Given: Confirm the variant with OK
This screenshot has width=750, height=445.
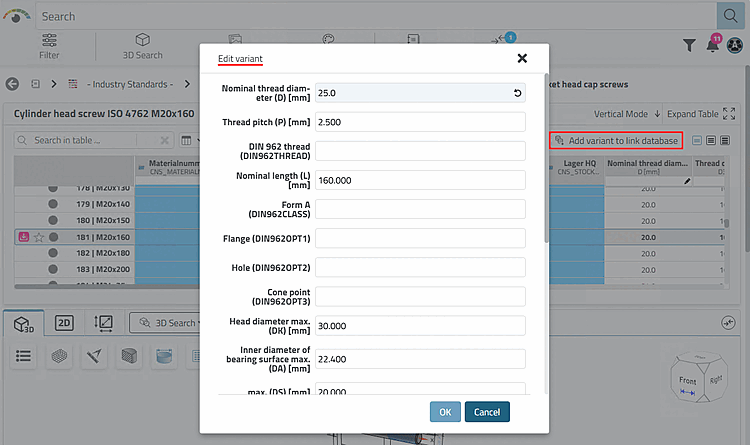Looking at the screenshot, I should (445, 412).
